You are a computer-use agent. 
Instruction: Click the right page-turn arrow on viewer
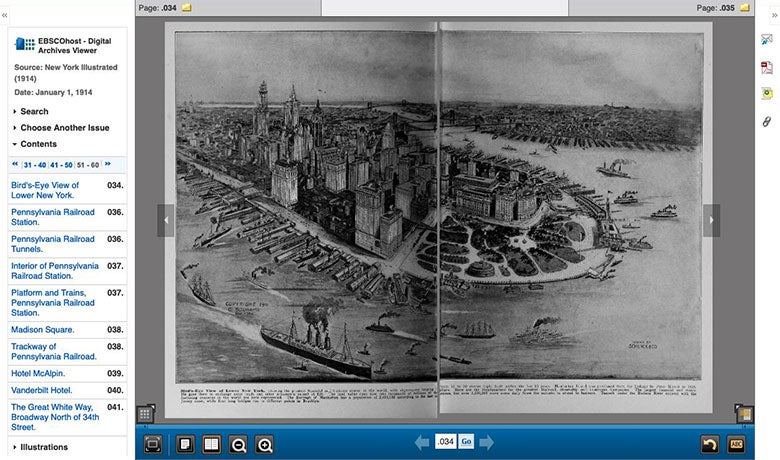711,220
